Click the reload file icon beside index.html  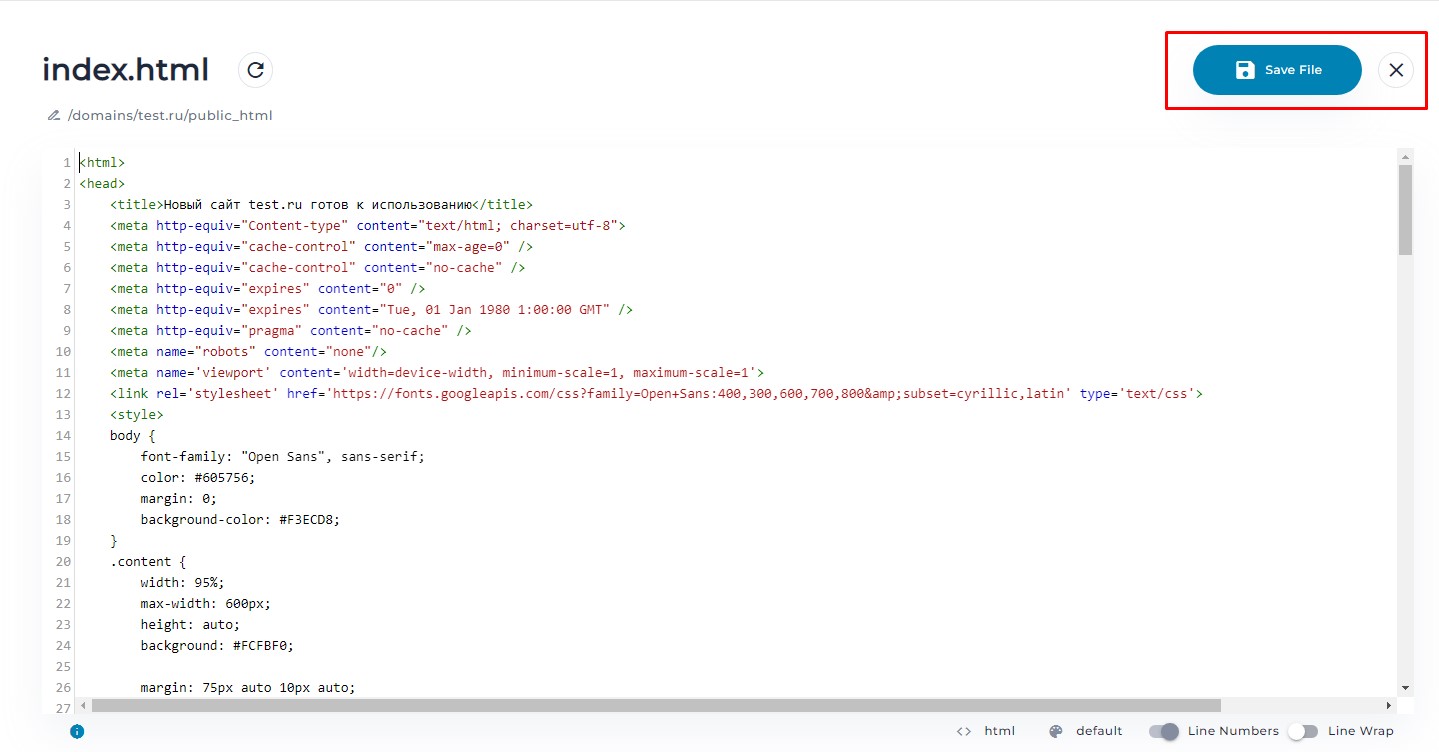point(255,70)
